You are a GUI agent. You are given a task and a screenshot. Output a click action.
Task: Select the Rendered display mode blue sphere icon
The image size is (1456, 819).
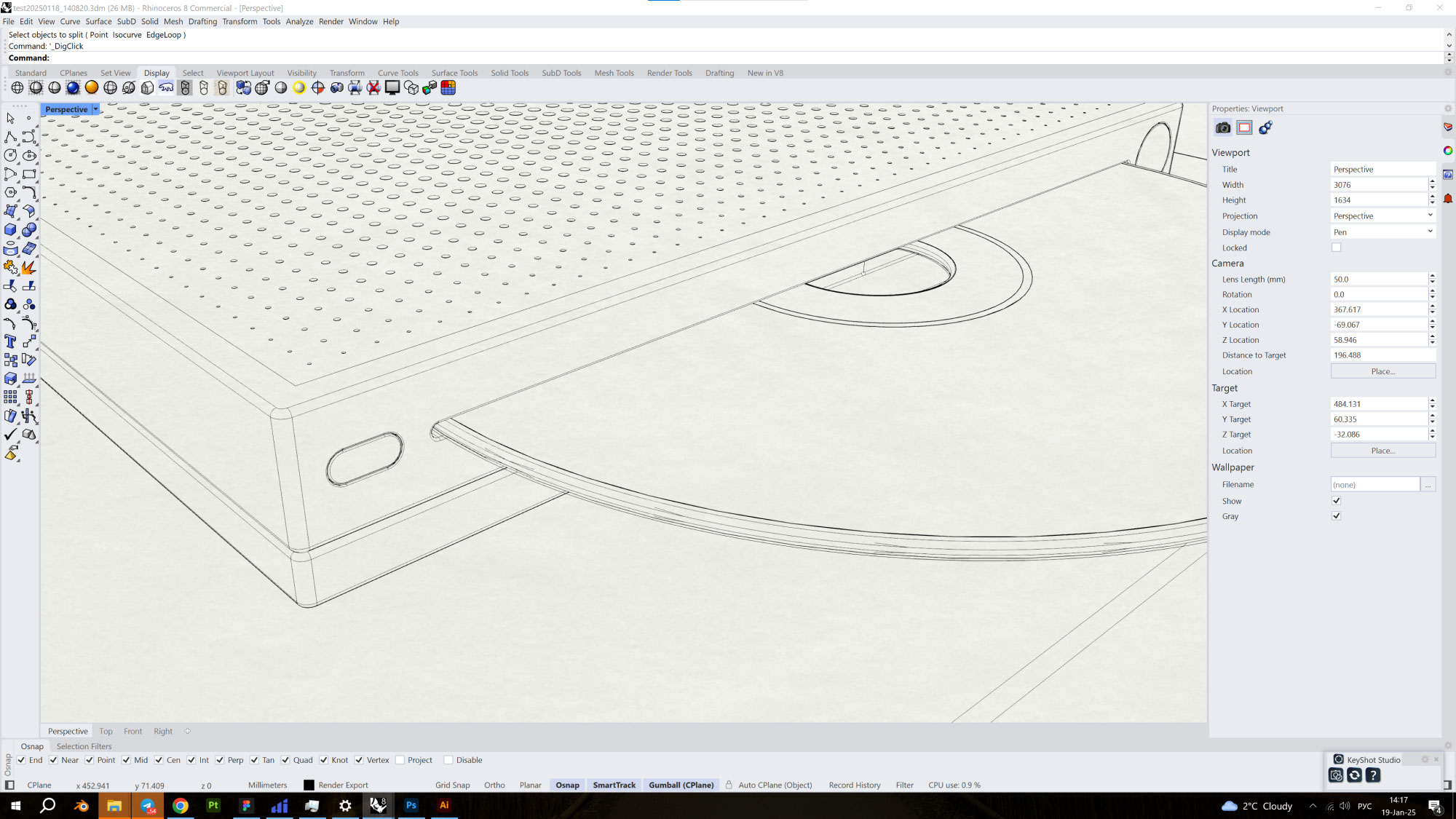(x=73, y=88)
